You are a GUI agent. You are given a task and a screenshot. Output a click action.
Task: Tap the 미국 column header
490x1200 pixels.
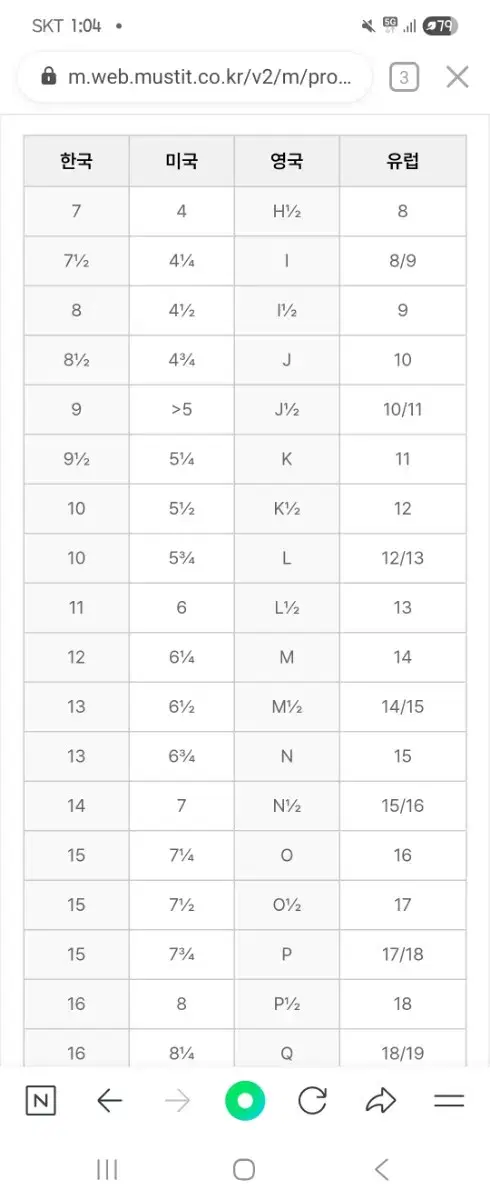(x=182, y=161)
